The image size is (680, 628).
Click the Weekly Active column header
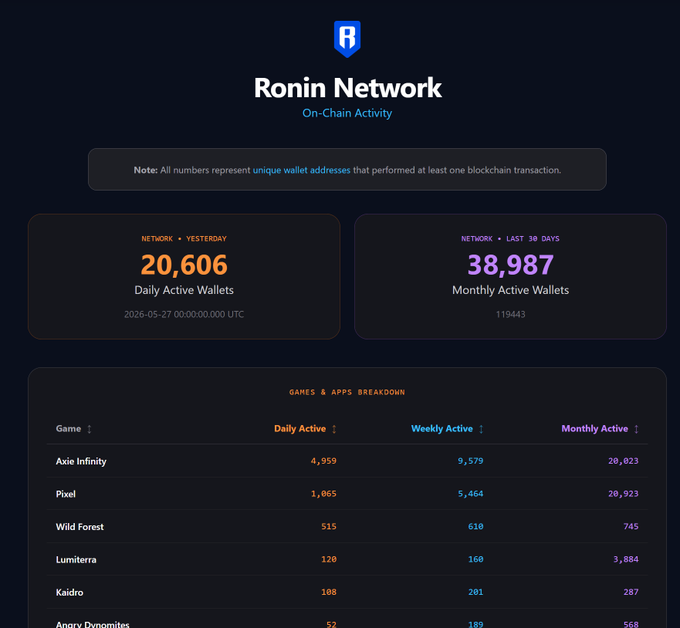pos(442,428)
